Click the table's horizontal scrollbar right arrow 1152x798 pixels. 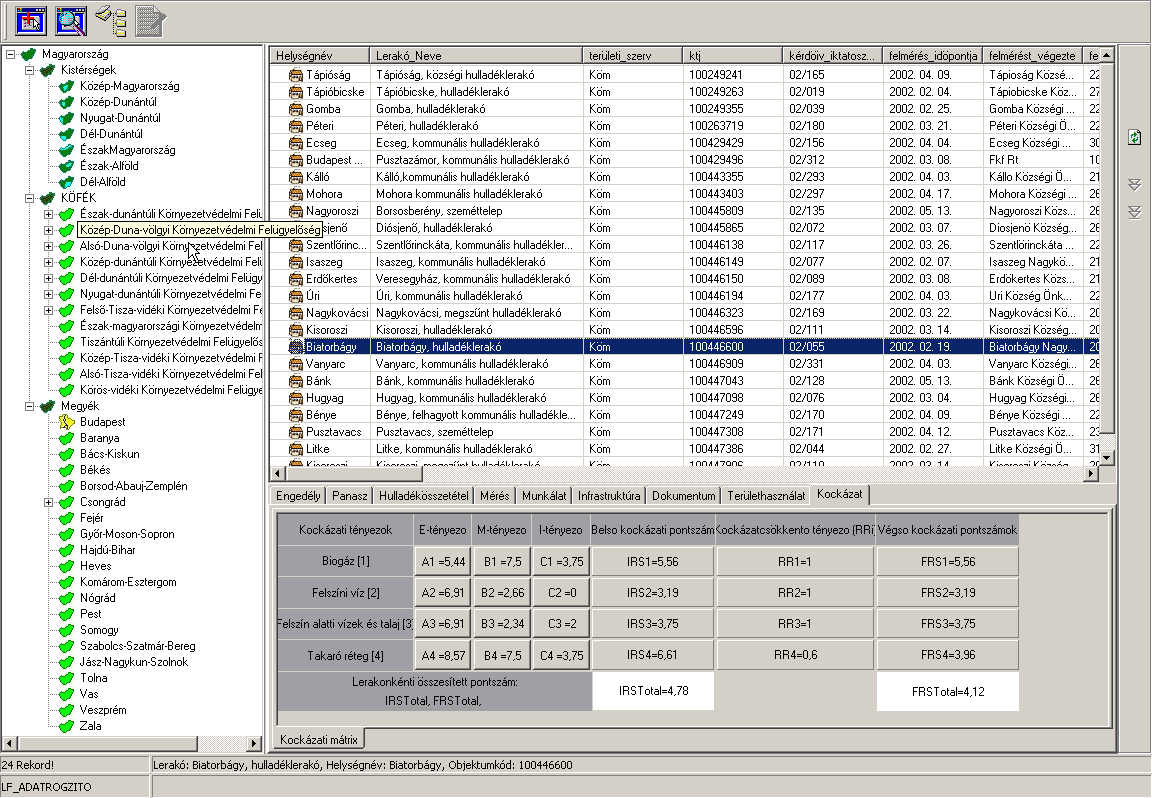[1092, 474]
